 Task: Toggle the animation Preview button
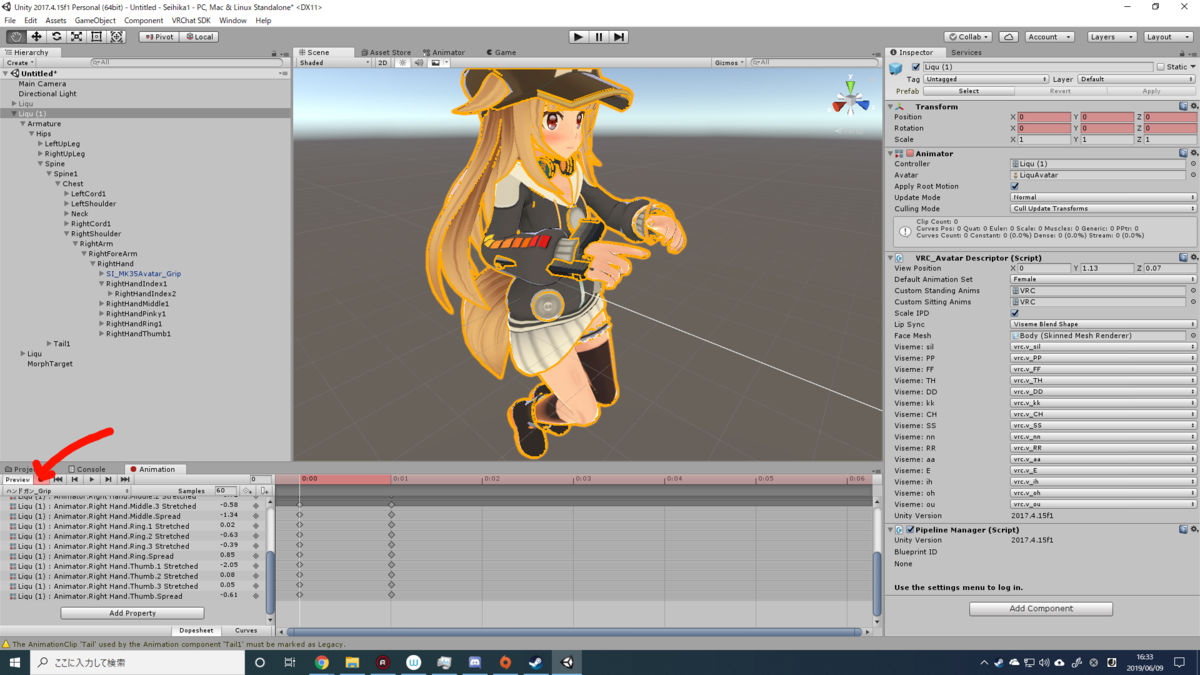tap(18, 480)
